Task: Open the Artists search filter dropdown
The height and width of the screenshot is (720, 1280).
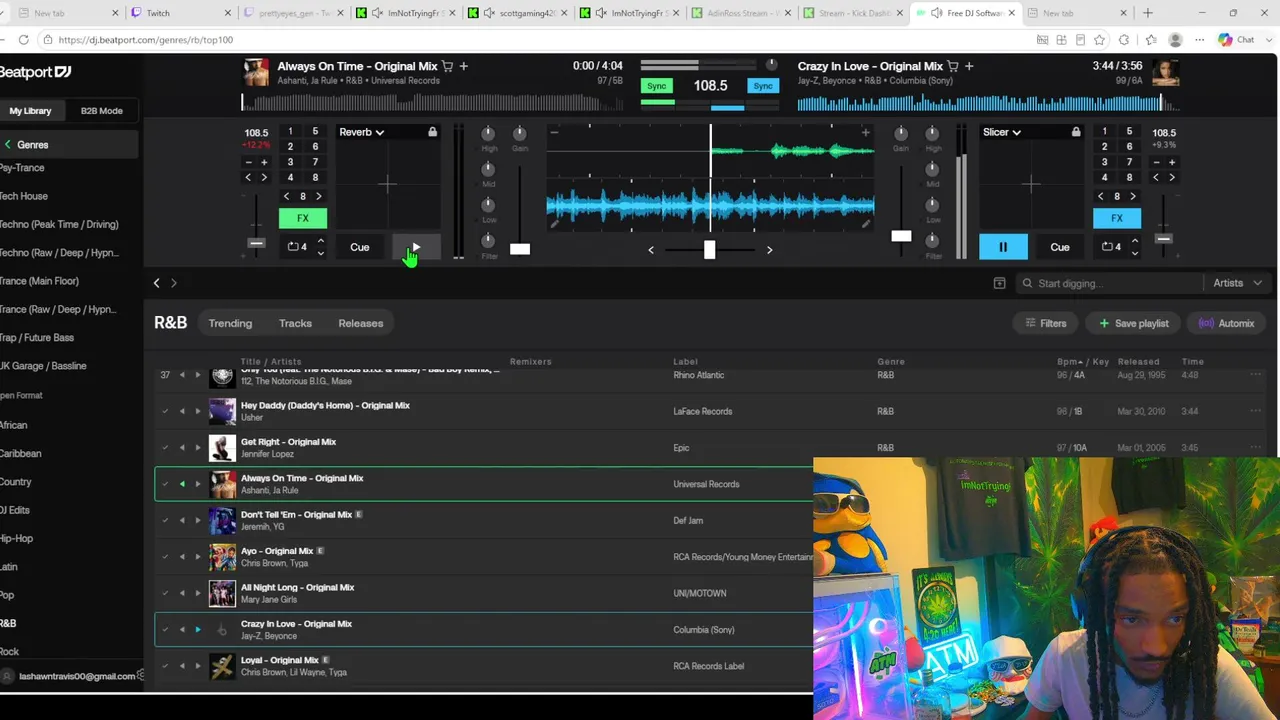Action: [1238, 283]
